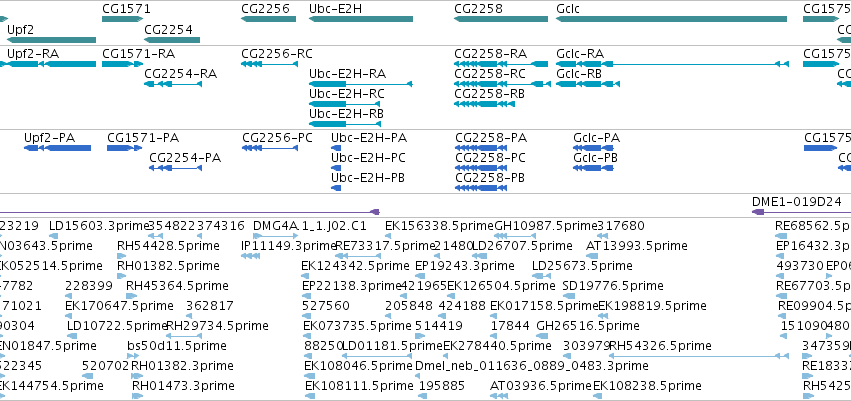This screenshot has width=851, height=401.
Task: Open the EK108238.5prime EST label
Action: pos(647,386)
